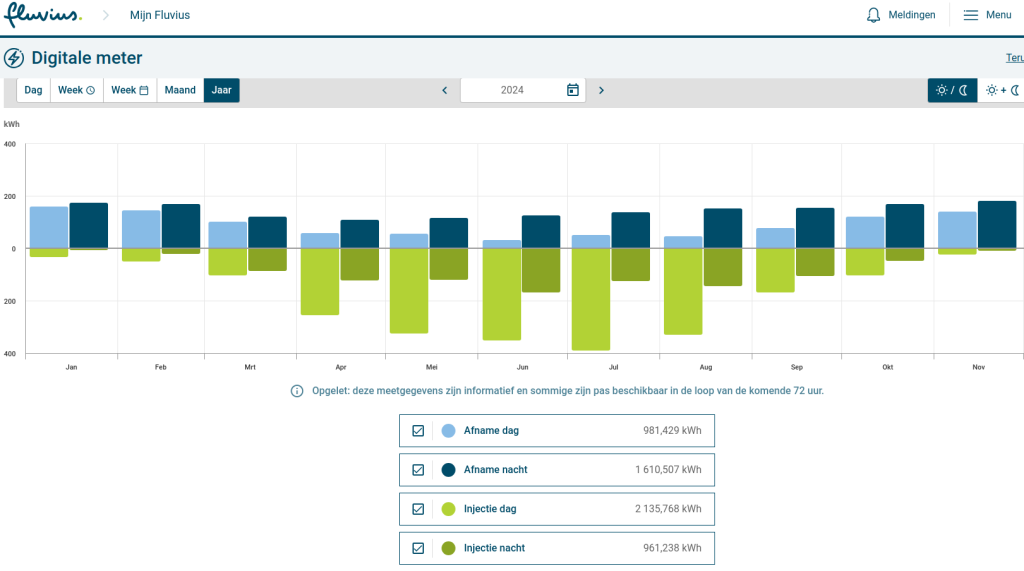Toggle the Injectie dag checkbox
The width and height of the screenshot is (1024, 571).
pyautogui.click(x=418, y=509)
